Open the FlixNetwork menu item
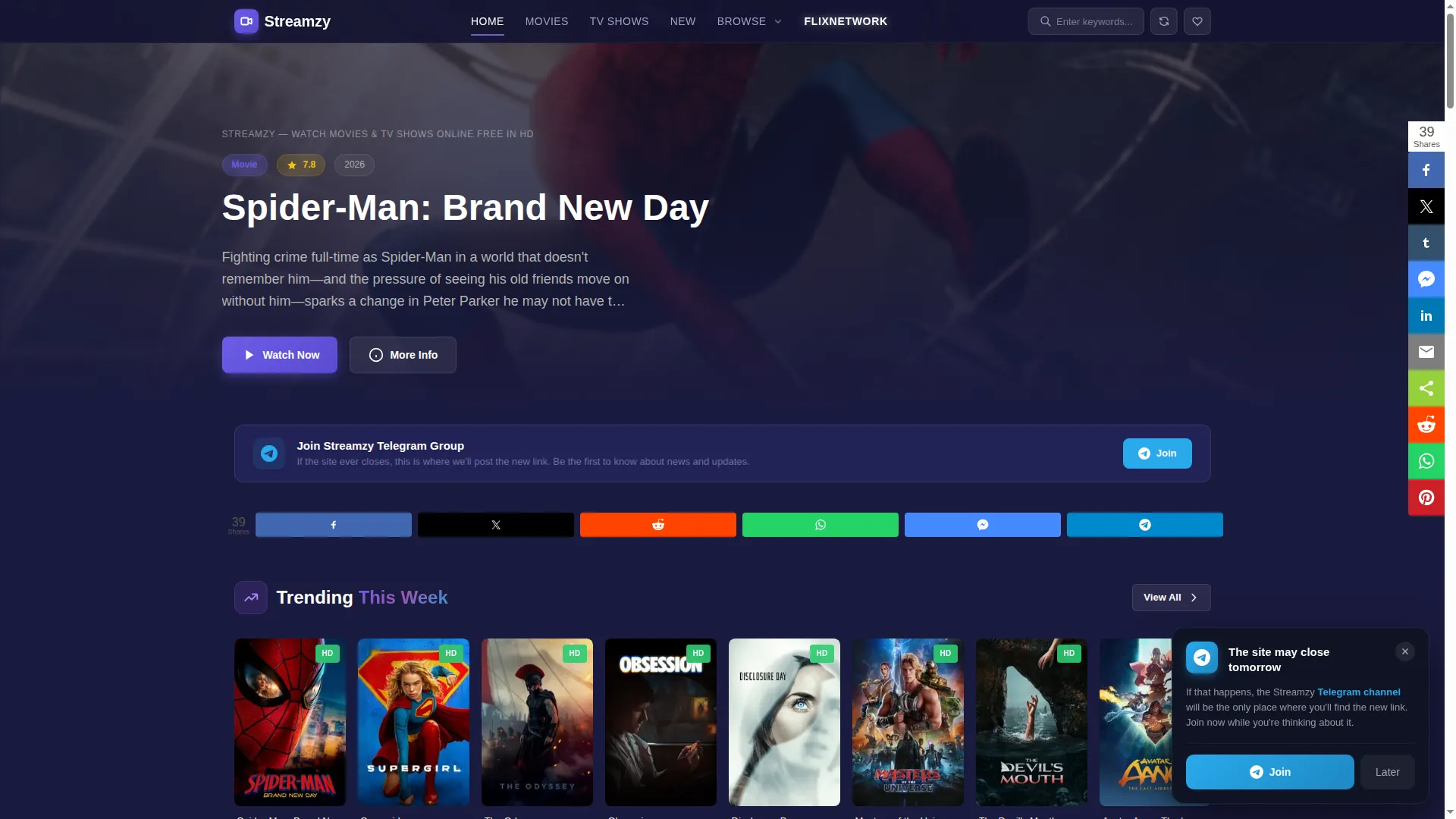The width and height of the screenshot is (1456, 819). (x=846, y=21)
